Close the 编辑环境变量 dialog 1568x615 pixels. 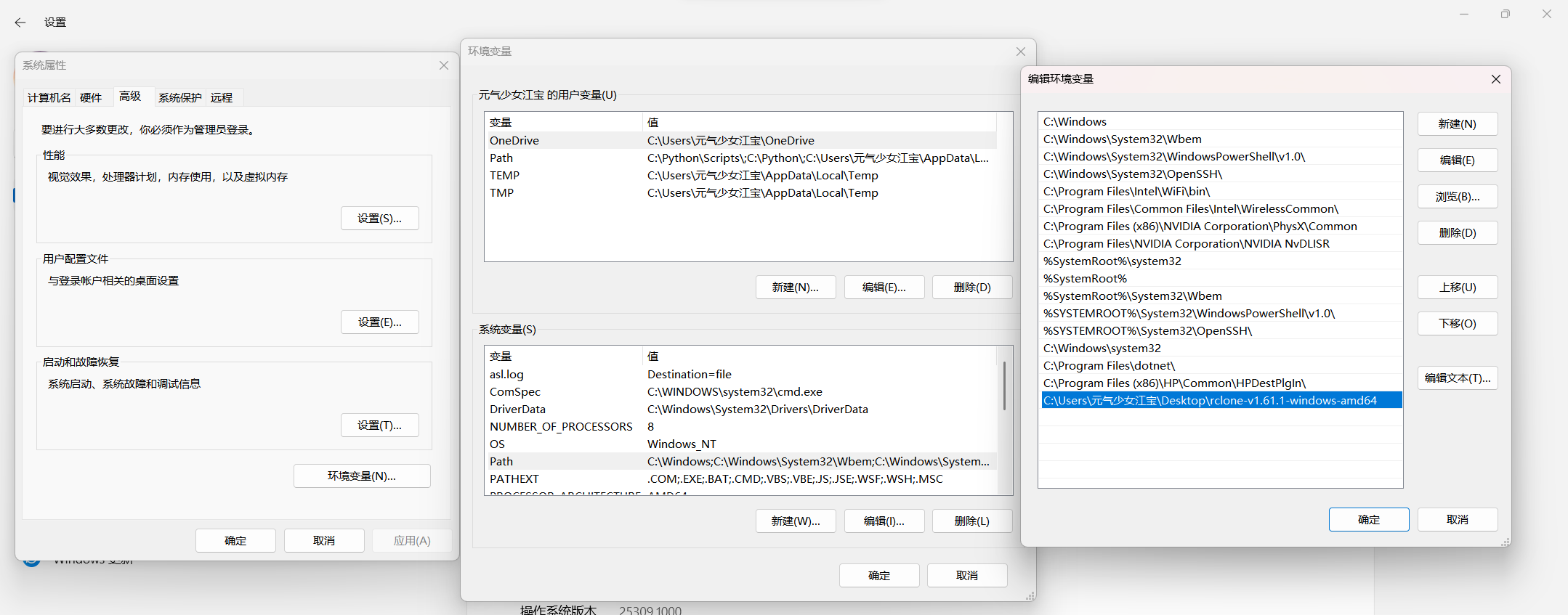1495,79
